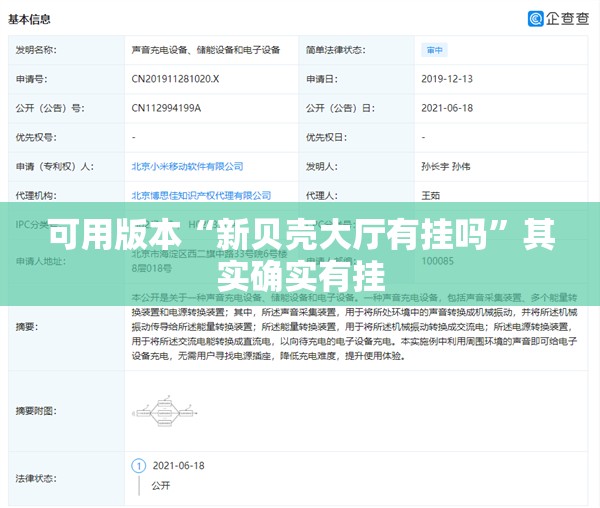This screenshot has width=600, height=508.
Task: Click the 发明人 label
Action: click(321, 166)
